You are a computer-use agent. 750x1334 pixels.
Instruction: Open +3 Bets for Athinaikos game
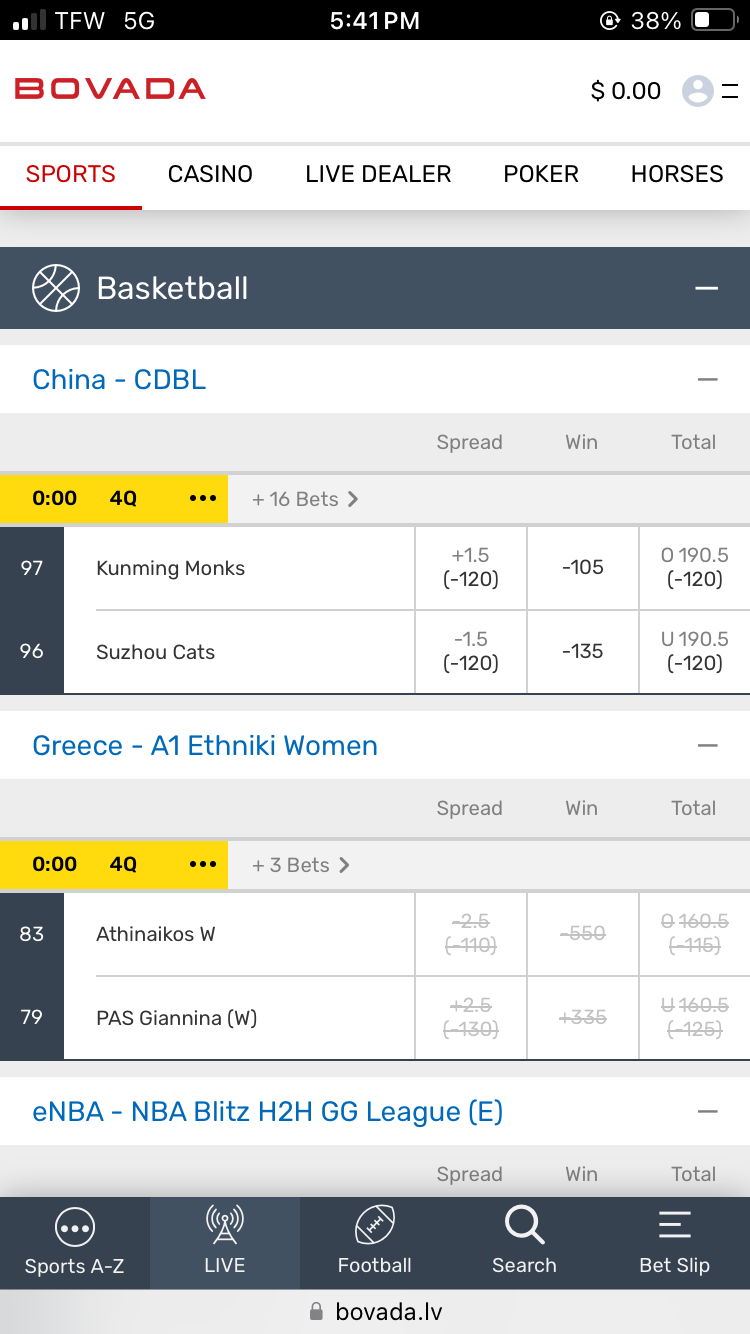pyautogui.click(x=301, y=865)
